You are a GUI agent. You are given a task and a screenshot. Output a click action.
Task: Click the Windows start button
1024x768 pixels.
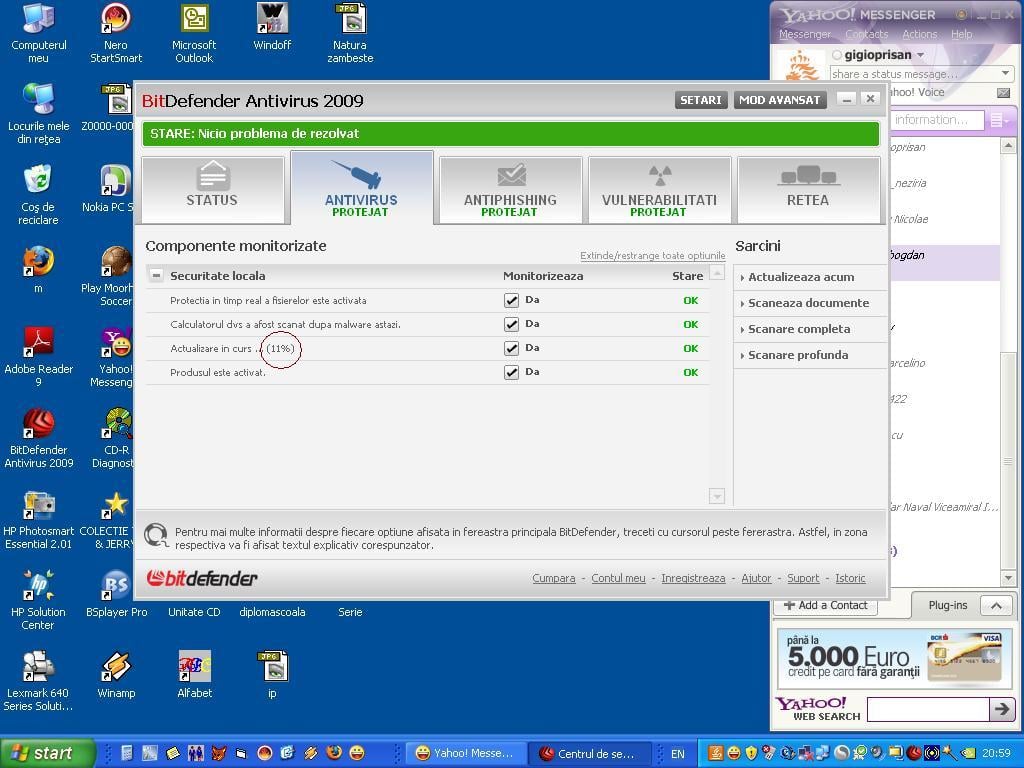coord(47,753)
